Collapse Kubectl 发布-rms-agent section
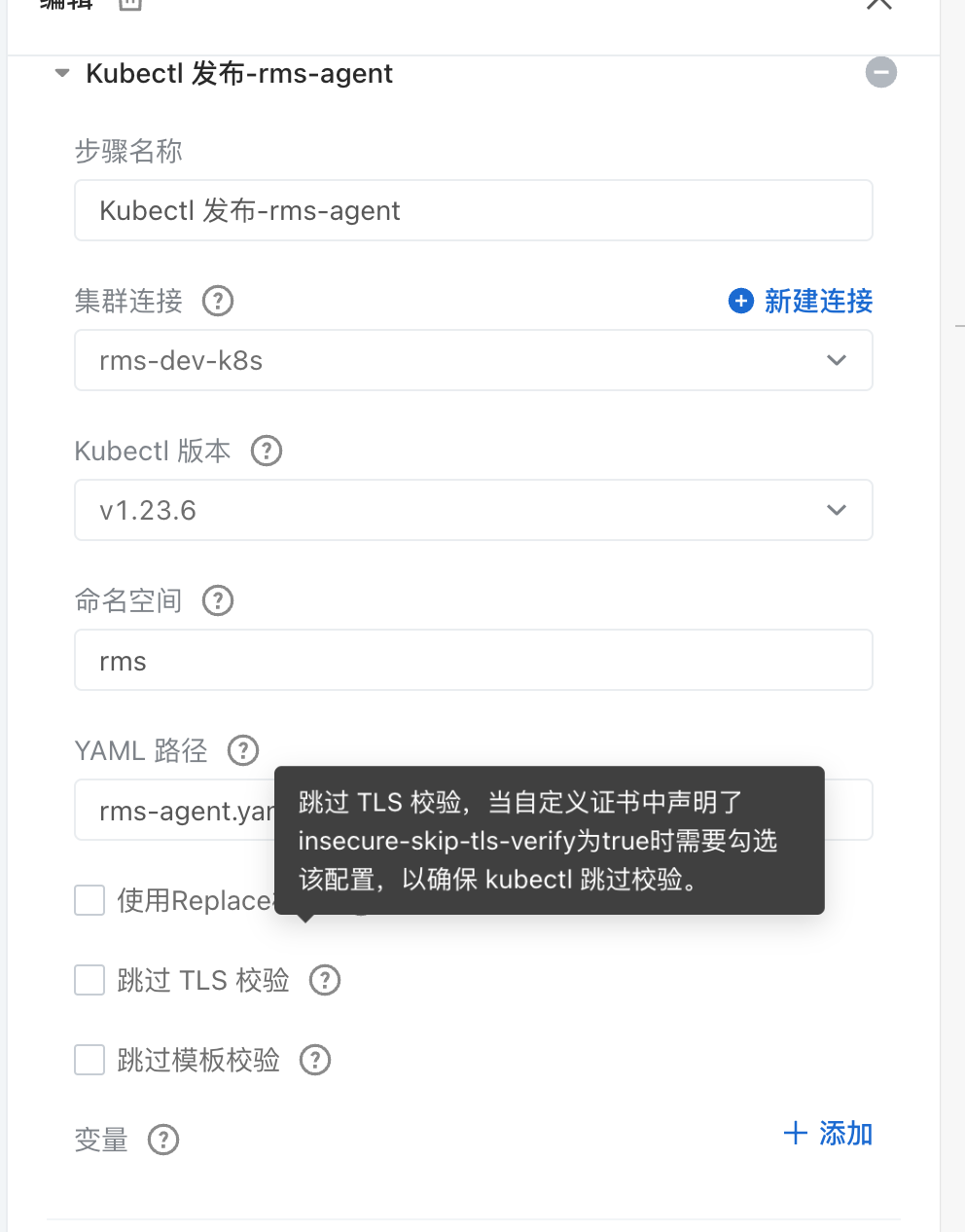Viewport: 965px width, 1232px height. 62,73
